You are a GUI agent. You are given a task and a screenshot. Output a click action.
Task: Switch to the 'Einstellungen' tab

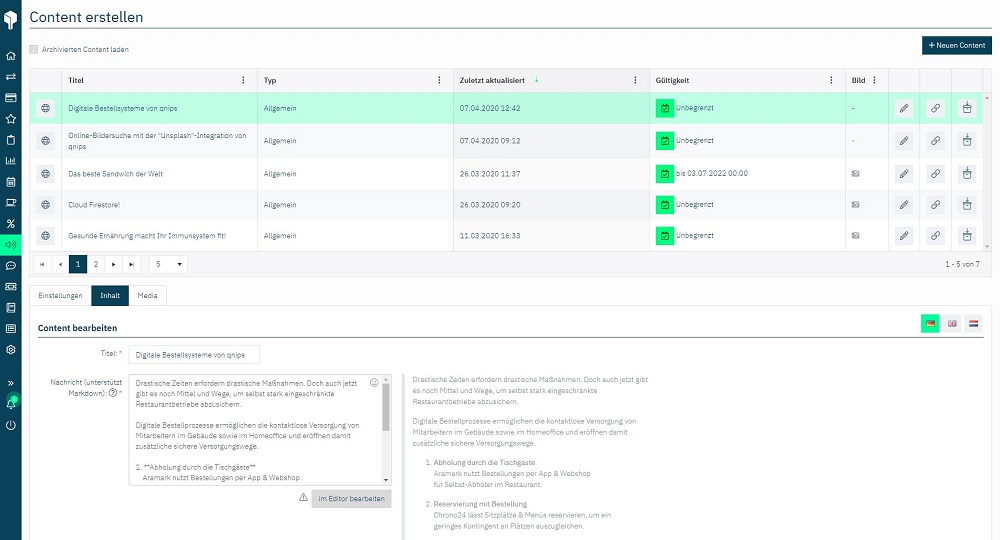click(60, 296)
